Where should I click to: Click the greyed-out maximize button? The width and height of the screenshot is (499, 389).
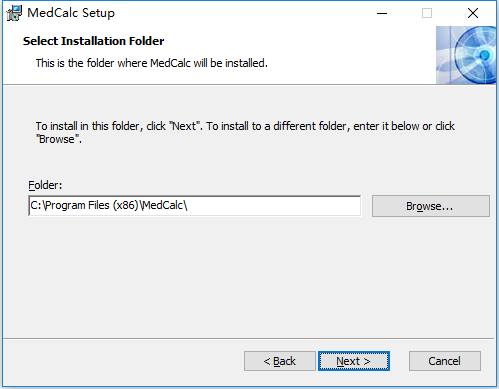coord(427,13)
